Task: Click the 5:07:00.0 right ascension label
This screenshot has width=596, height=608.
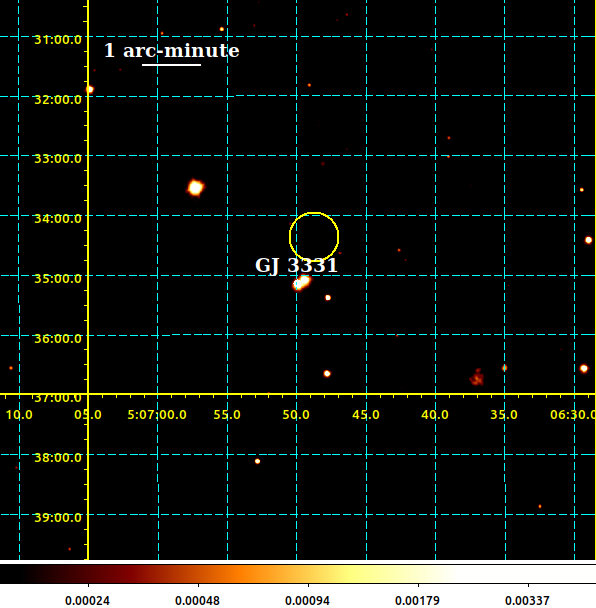Action: click(x=157, y=415)
